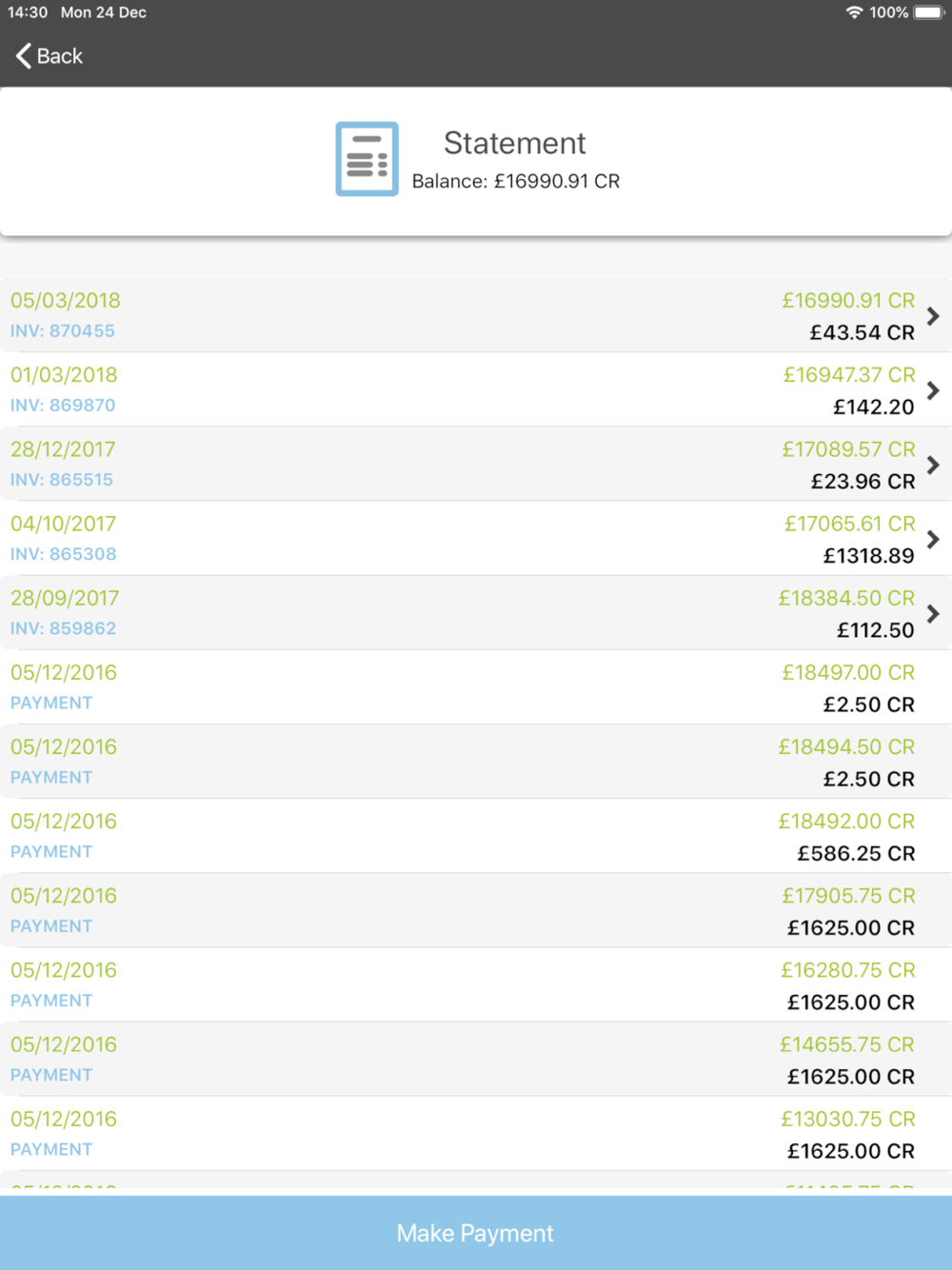Click the £1318.89 amount
Screen dimensions: 952x1270
(x=868, y=555)
